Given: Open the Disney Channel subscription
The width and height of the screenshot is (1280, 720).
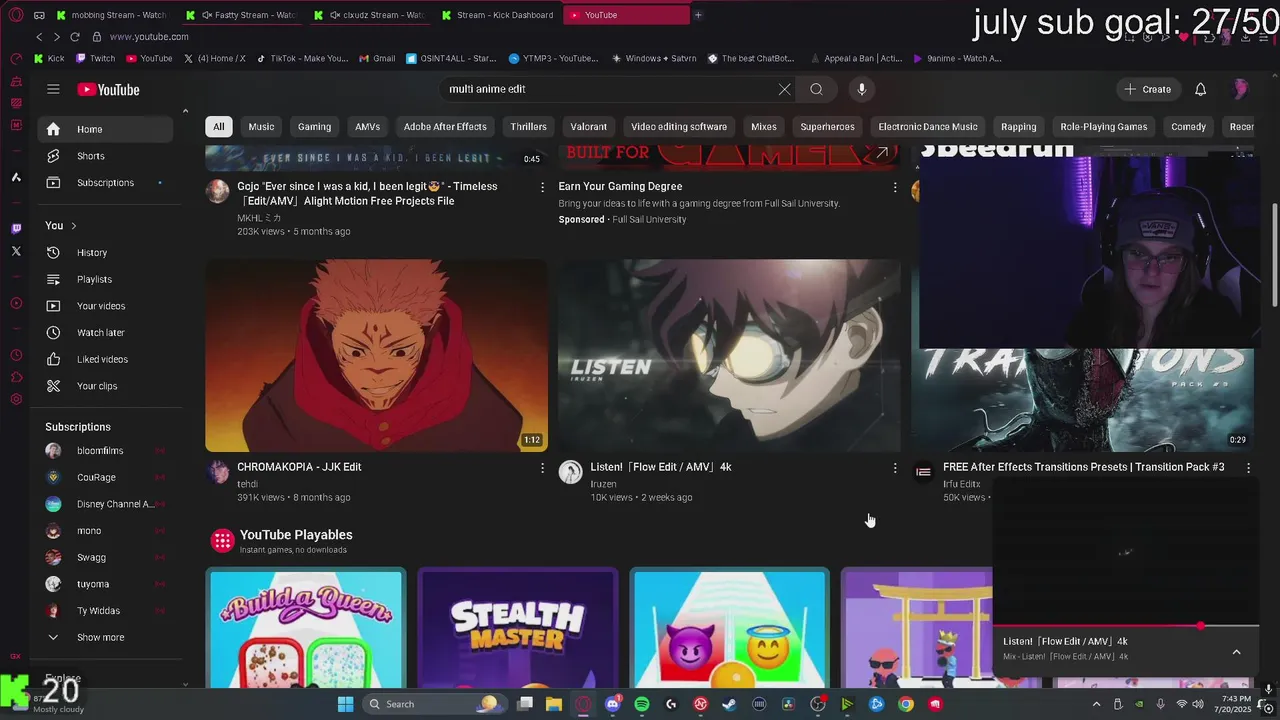Looking at the screenshot, I should pyautogui.click(x=105, y=504).
